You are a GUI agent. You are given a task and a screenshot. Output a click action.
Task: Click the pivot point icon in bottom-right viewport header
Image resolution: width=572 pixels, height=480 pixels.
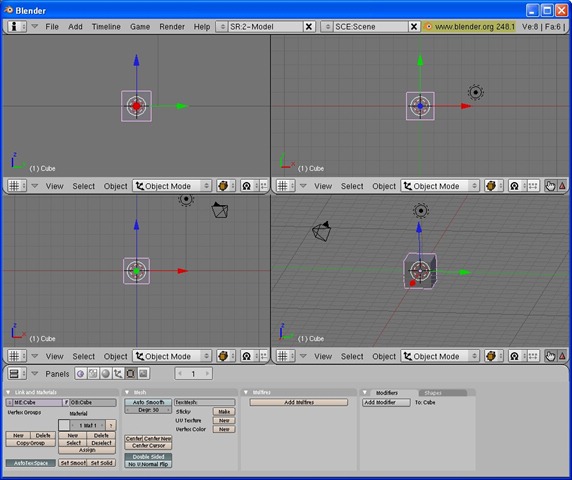514,356
